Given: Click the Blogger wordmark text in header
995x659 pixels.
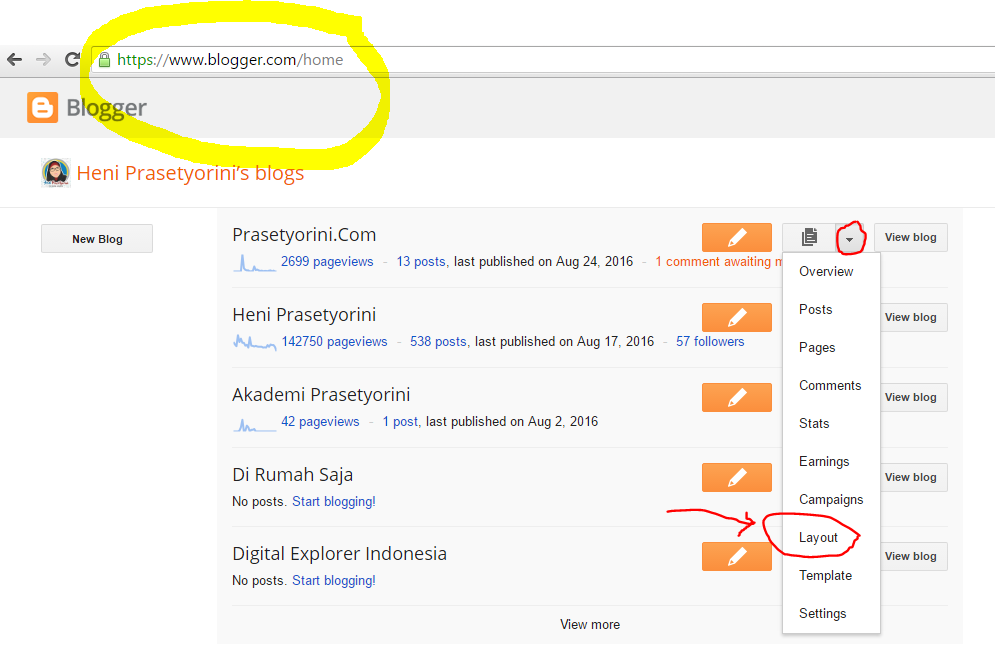Looking at the screenshot, I should point(106,108).
